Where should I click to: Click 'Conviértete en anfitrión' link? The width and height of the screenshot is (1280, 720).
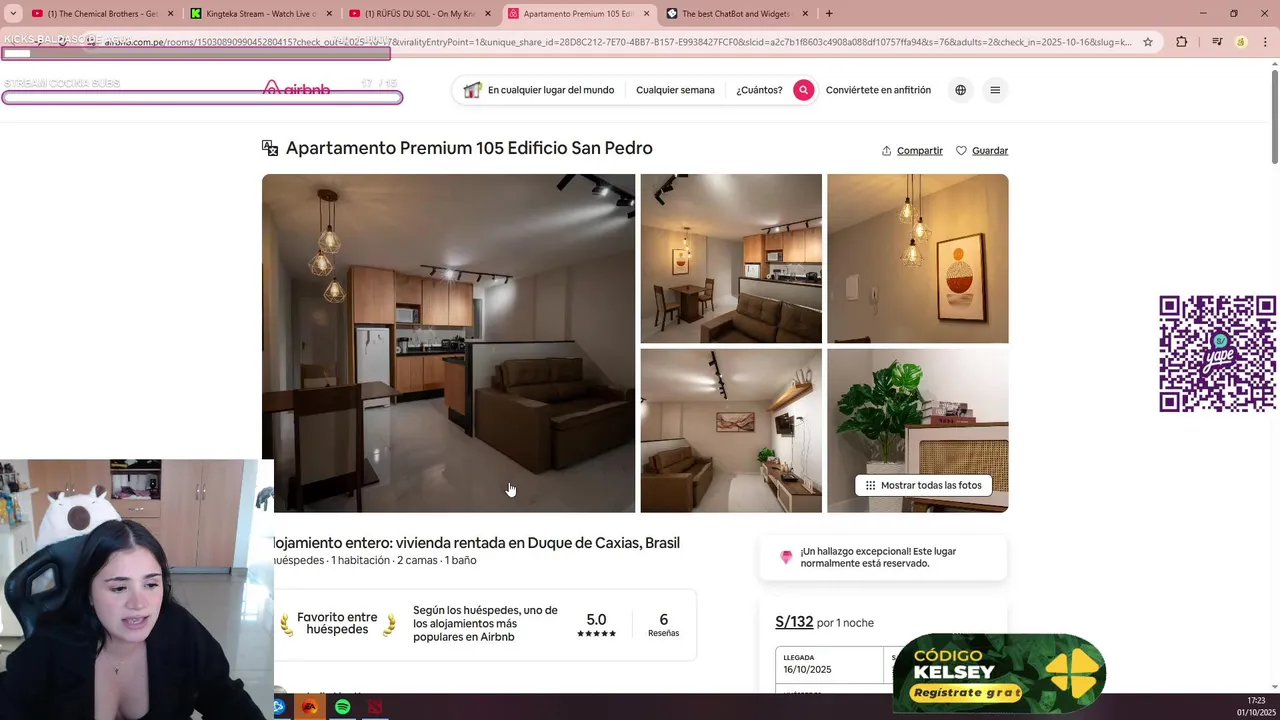pos(878,90)
